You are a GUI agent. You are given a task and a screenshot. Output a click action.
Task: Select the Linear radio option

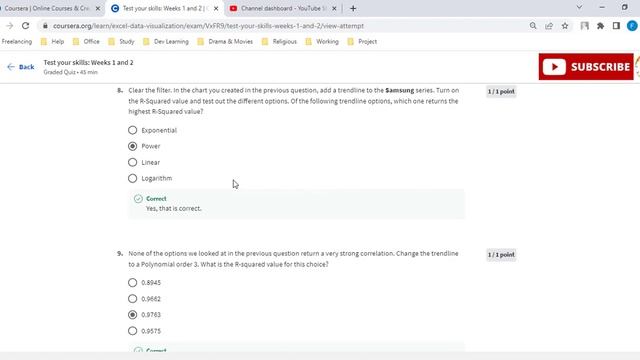[132, 162]
